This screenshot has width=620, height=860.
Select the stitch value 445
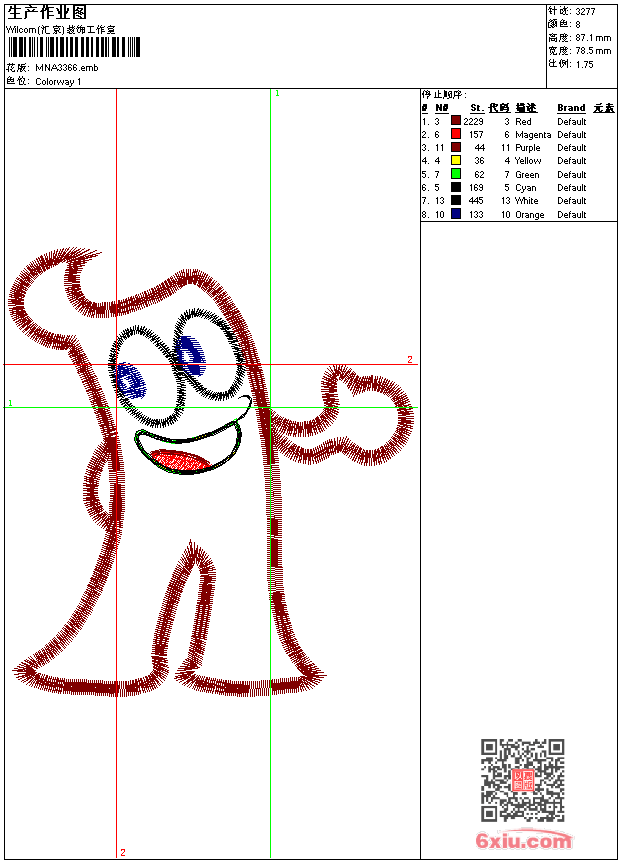point(476,201)
